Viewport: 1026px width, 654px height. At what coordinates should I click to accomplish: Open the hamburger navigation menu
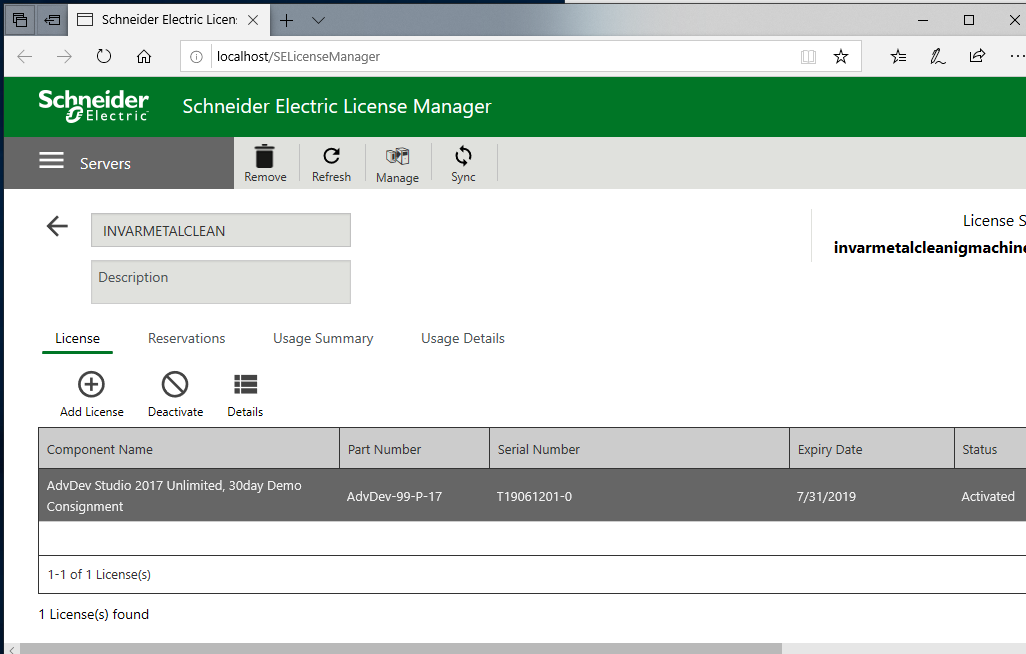pyautogui.click(x=51, y=160)
